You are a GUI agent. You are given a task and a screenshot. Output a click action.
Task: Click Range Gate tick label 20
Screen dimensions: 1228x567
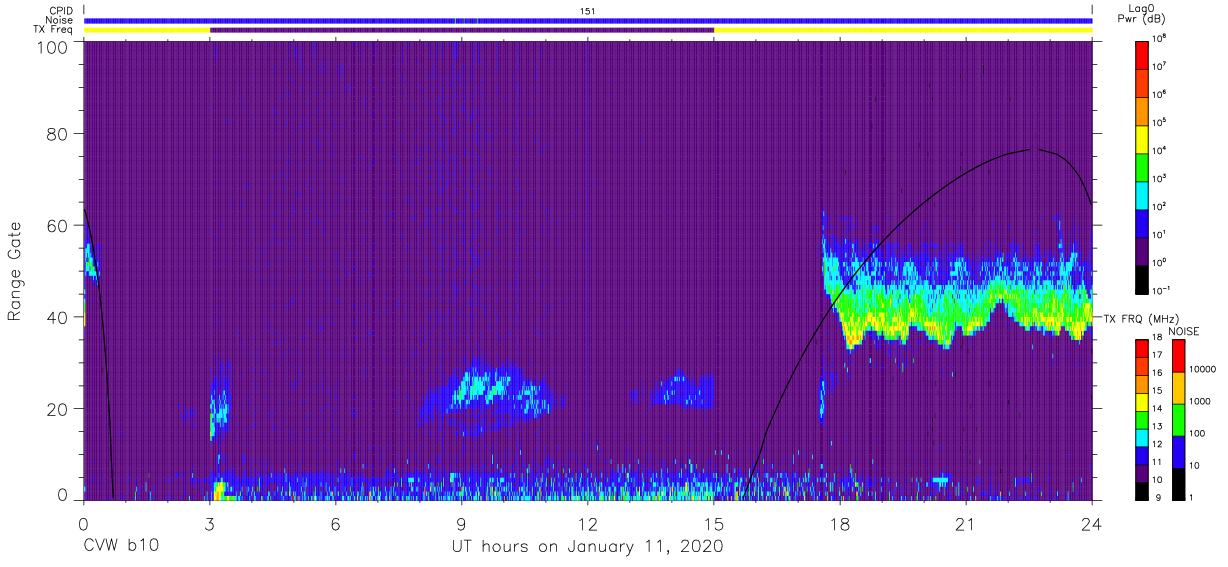pos(56,409)
